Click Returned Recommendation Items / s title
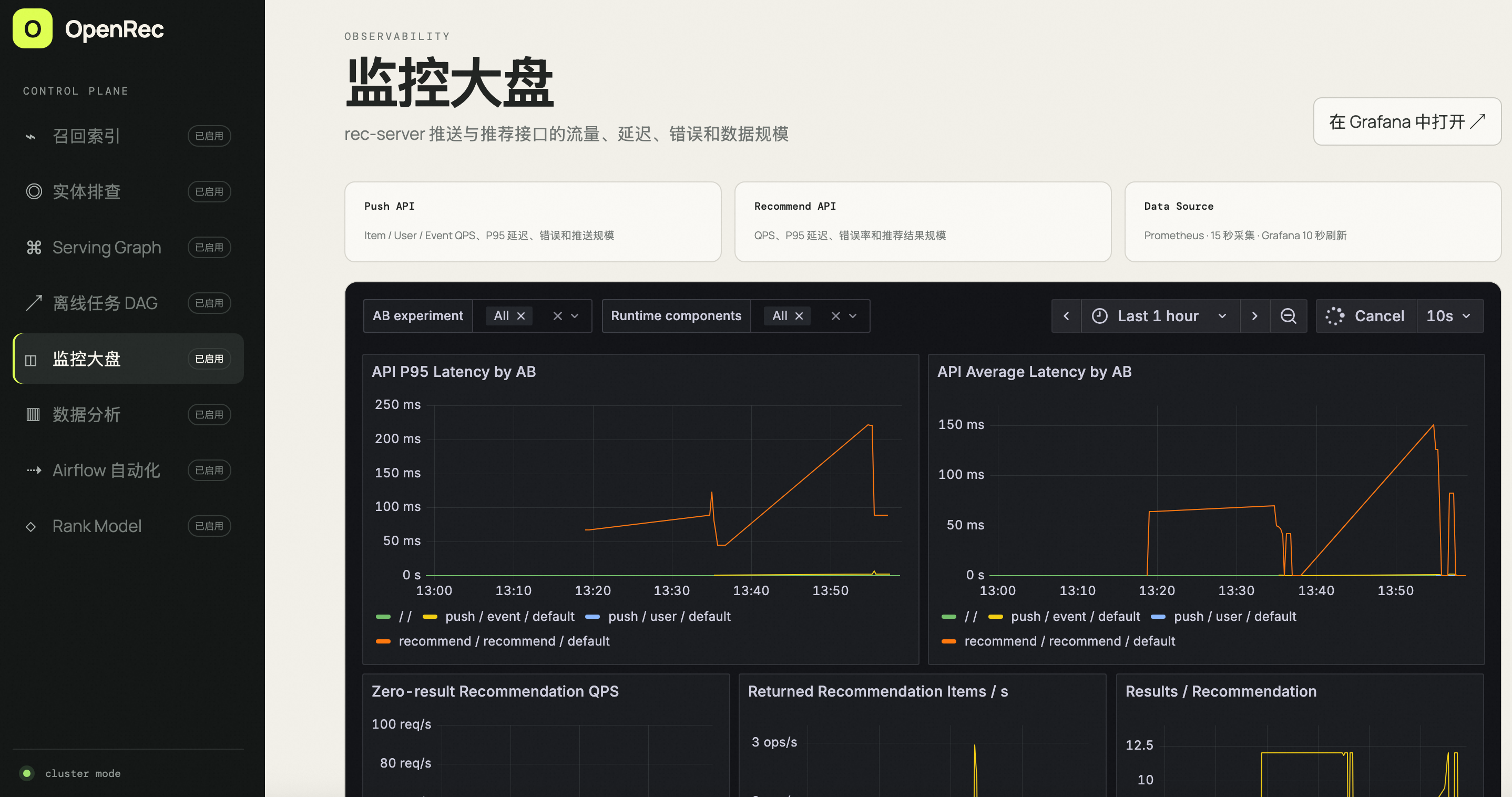Screen dimensions: 1512x797 click(877, 691)
